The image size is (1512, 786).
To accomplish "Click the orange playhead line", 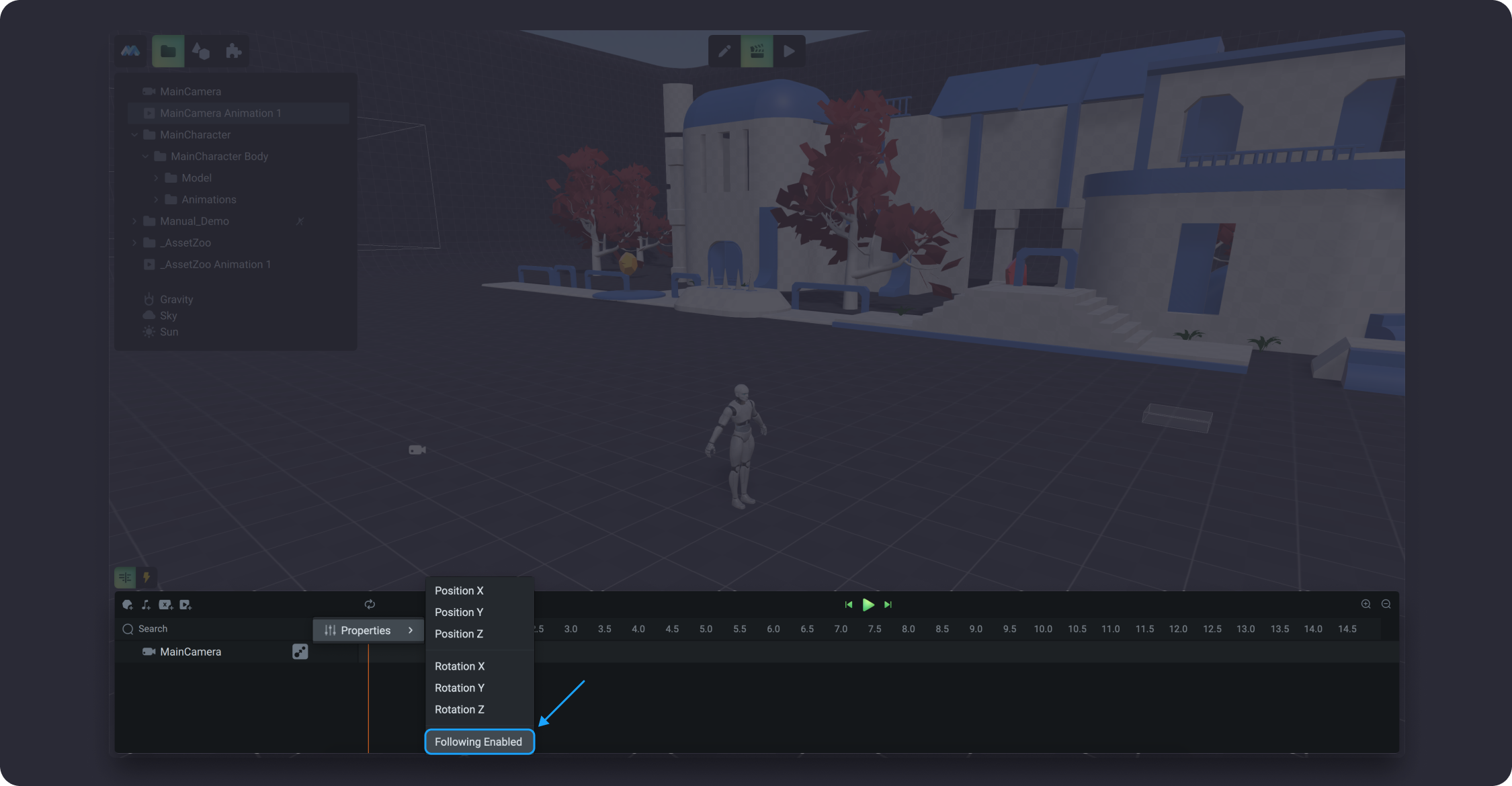I will (368, 699).
